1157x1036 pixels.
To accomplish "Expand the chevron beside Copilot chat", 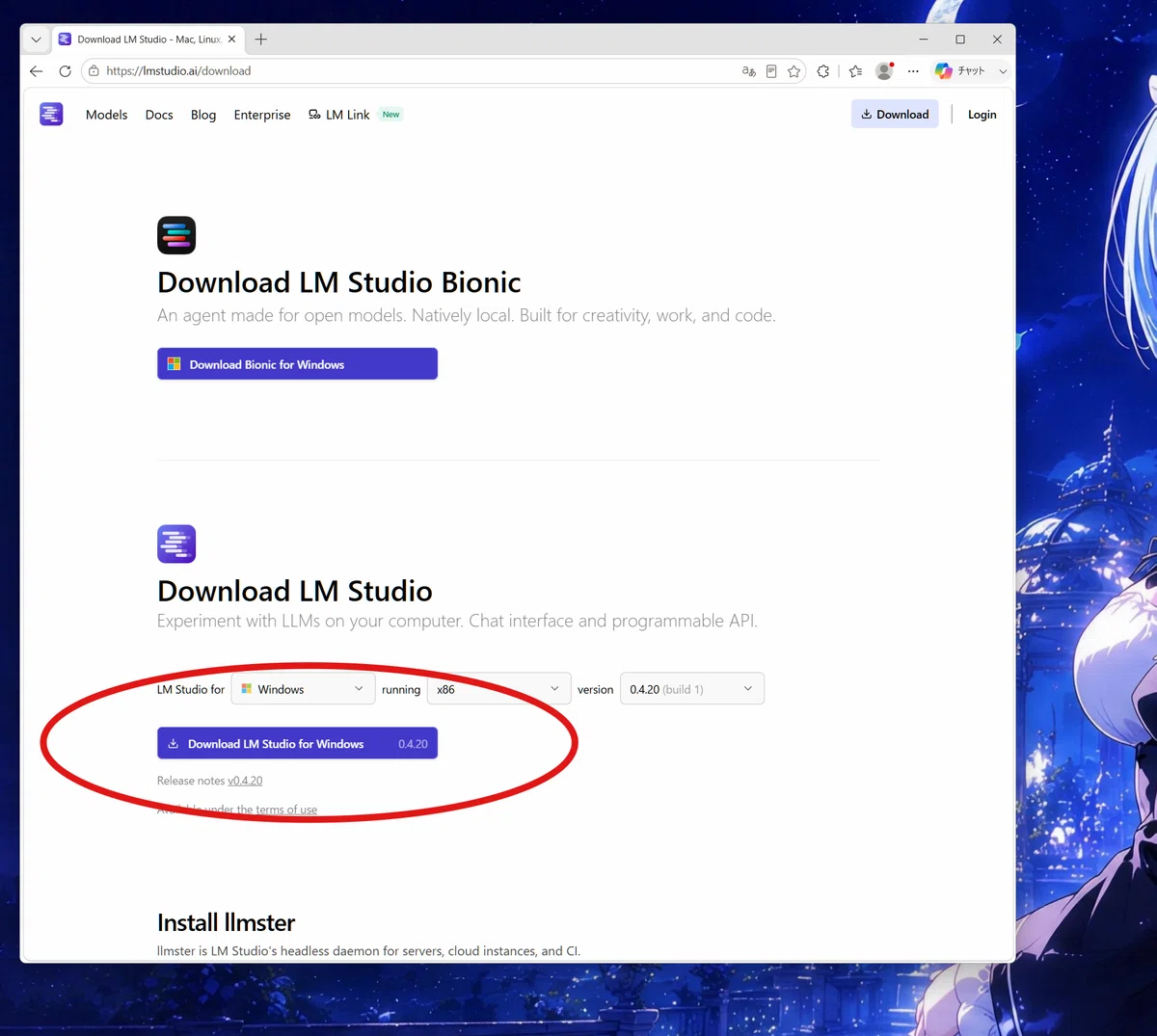I will pyautogui.click(x=1003, y=71).
